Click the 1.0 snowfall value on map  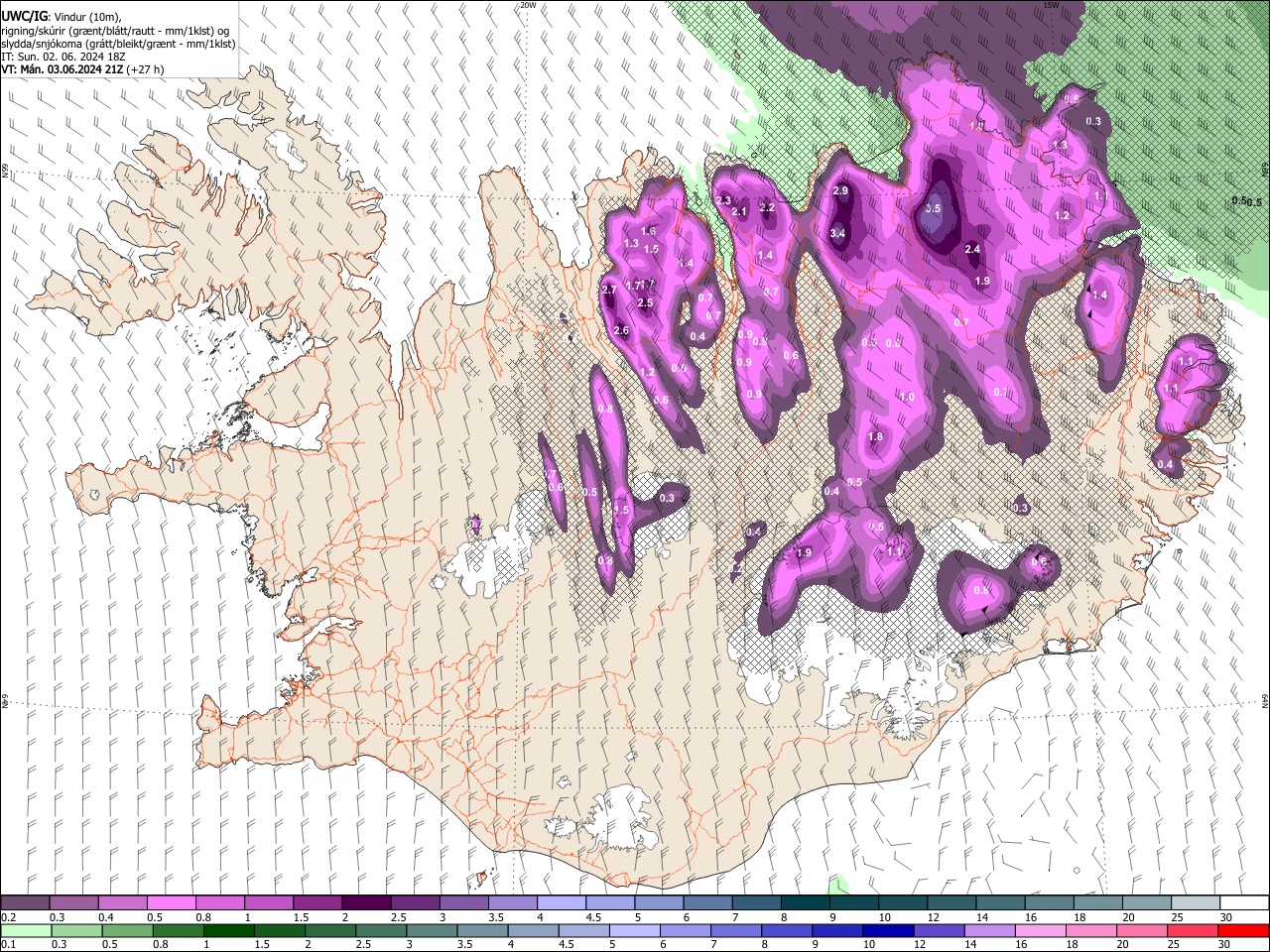pyautogui.click(x=907, y=397)
